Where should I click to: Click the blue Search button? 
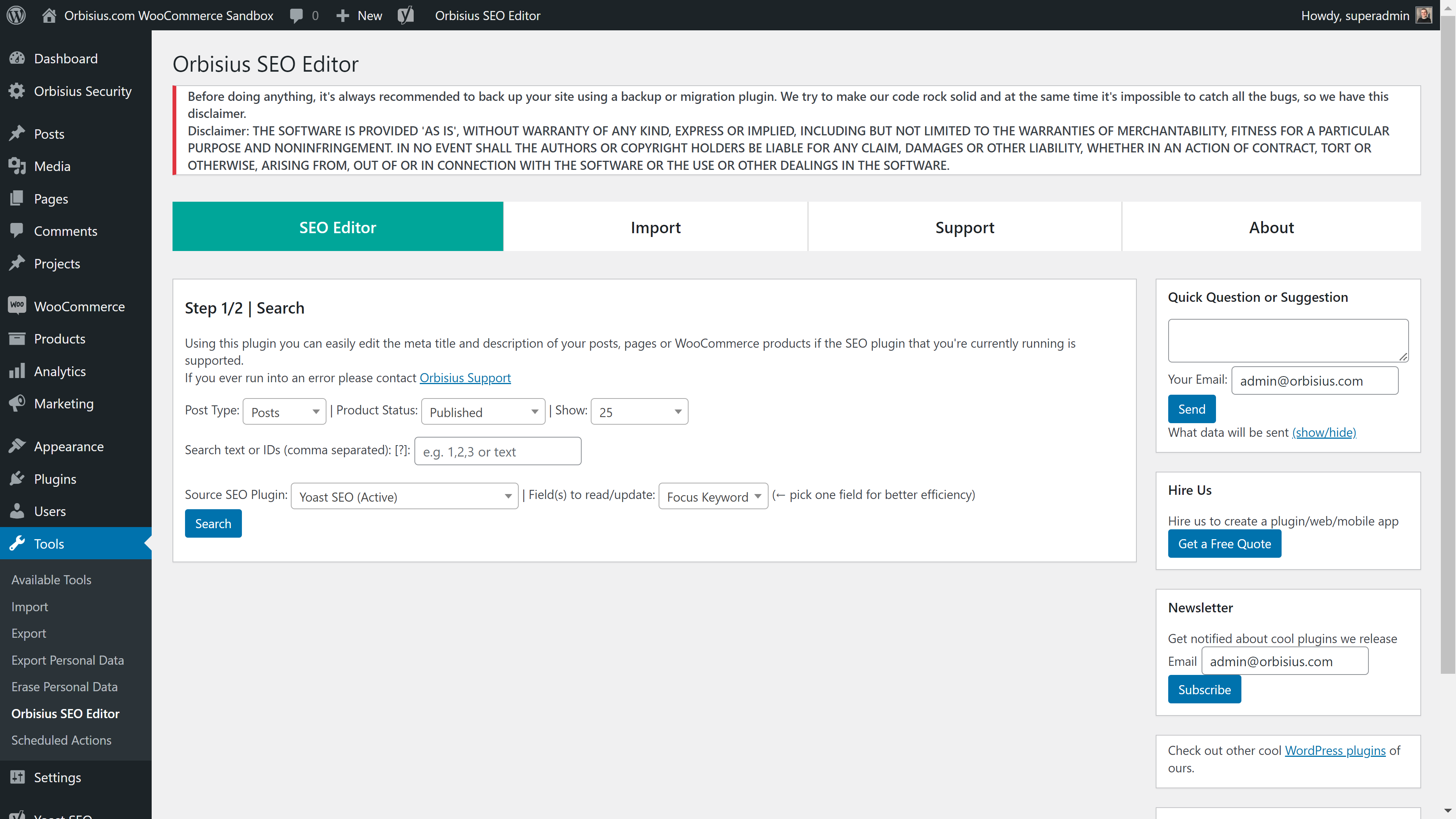coord(213,523)
